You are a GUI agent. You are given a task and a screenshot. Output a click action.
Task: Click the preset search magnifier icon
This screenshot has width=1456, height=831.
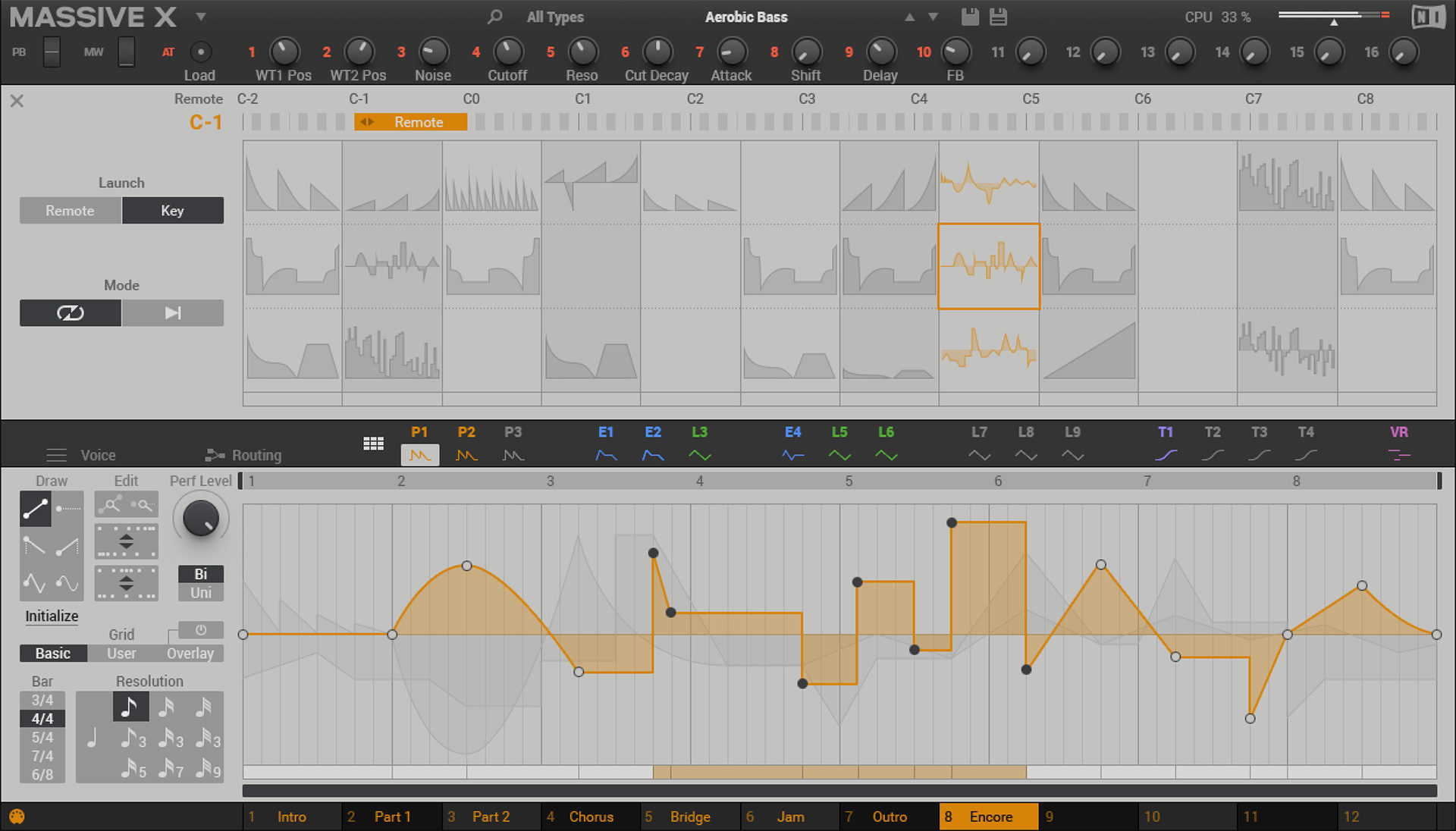coord(494,17)
